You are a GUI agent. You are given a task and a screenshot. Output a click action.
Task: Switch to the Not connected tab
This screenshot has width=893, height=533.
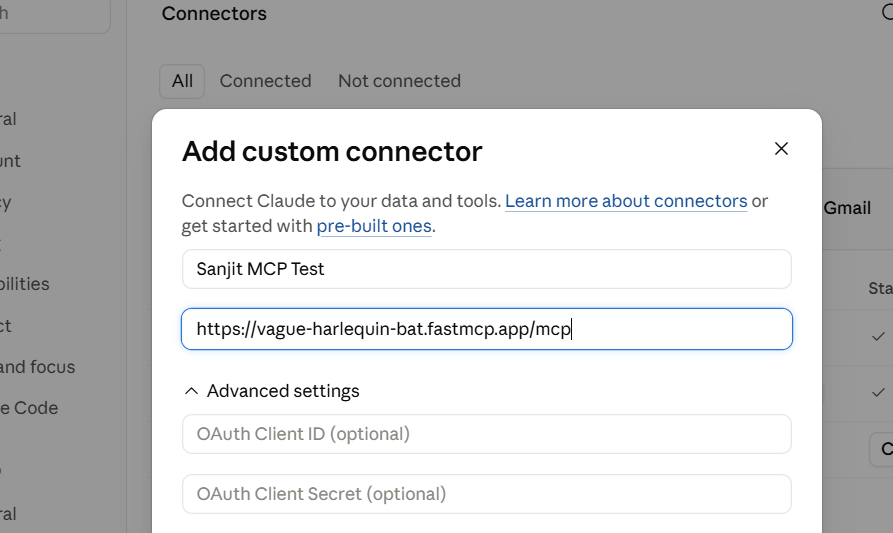(x=399, y=81)
